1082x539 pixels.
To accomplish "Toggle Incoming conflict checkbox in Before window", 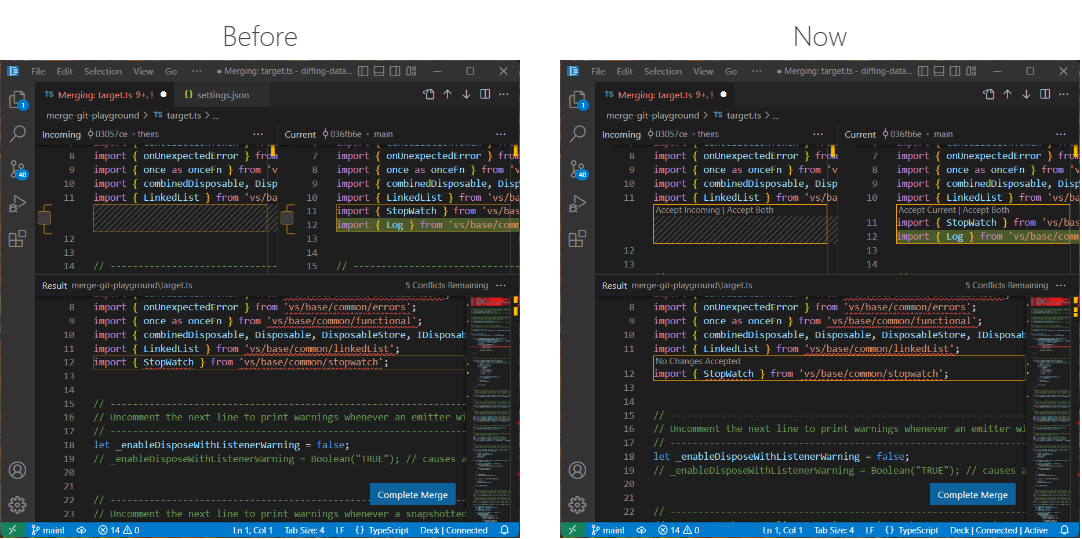I will tap(44, 218).
